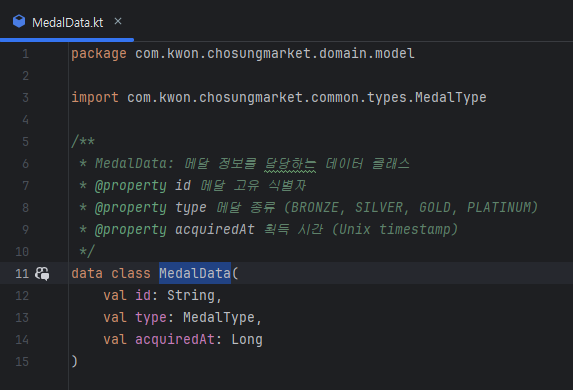Click '@property' tag on the type line
The height and width of the screenshot is (390, 573).
click(x=130, y=208)
